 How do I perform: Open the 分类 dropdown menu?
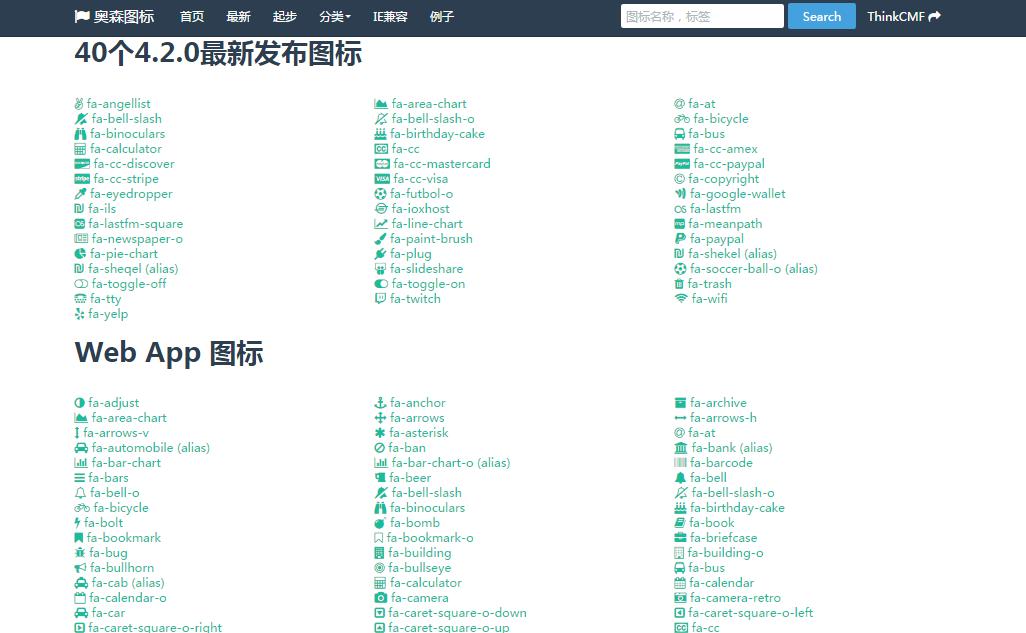(x=333, y=16)
